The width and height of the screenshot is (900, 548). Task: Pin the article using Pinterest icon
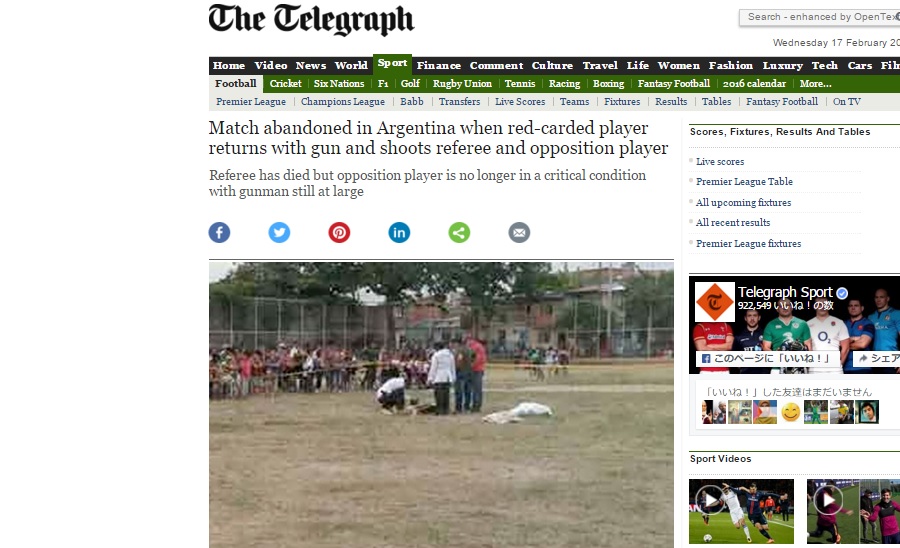click(x=339, y=232)
